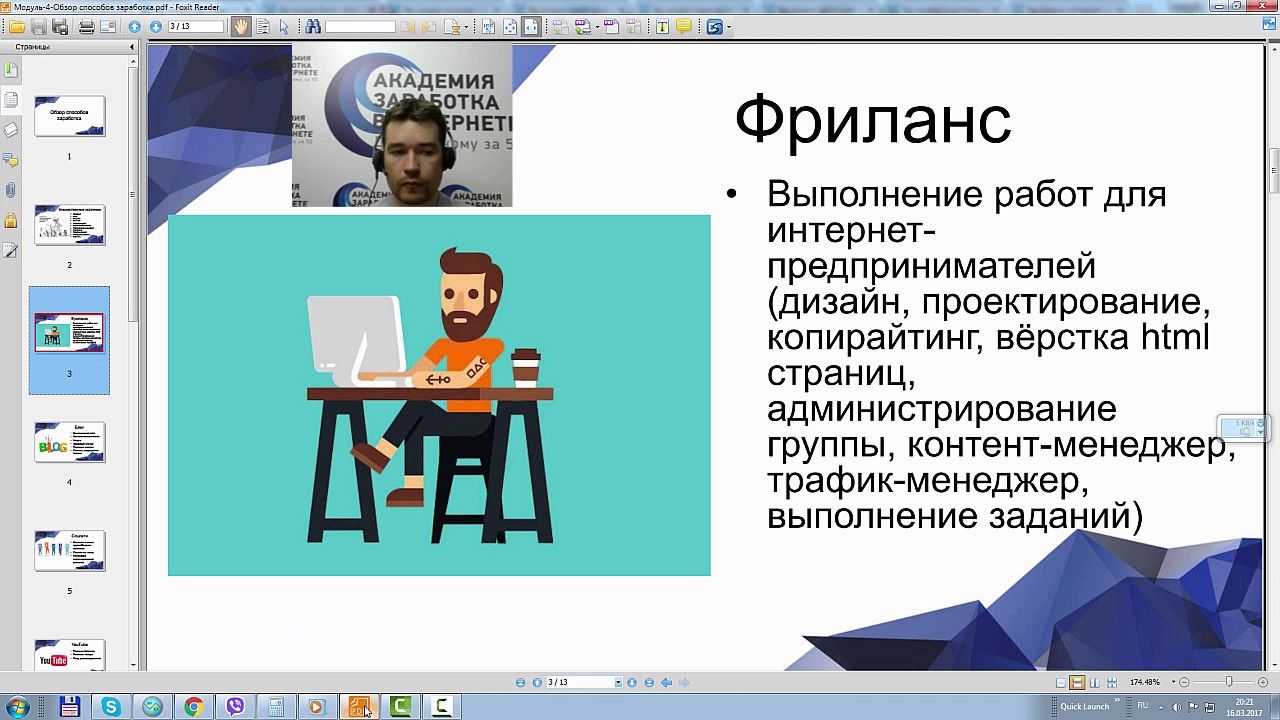Print the document using the printer icon
The height and width of the screenshot is (720, 1280).
(x=87, y=27)
